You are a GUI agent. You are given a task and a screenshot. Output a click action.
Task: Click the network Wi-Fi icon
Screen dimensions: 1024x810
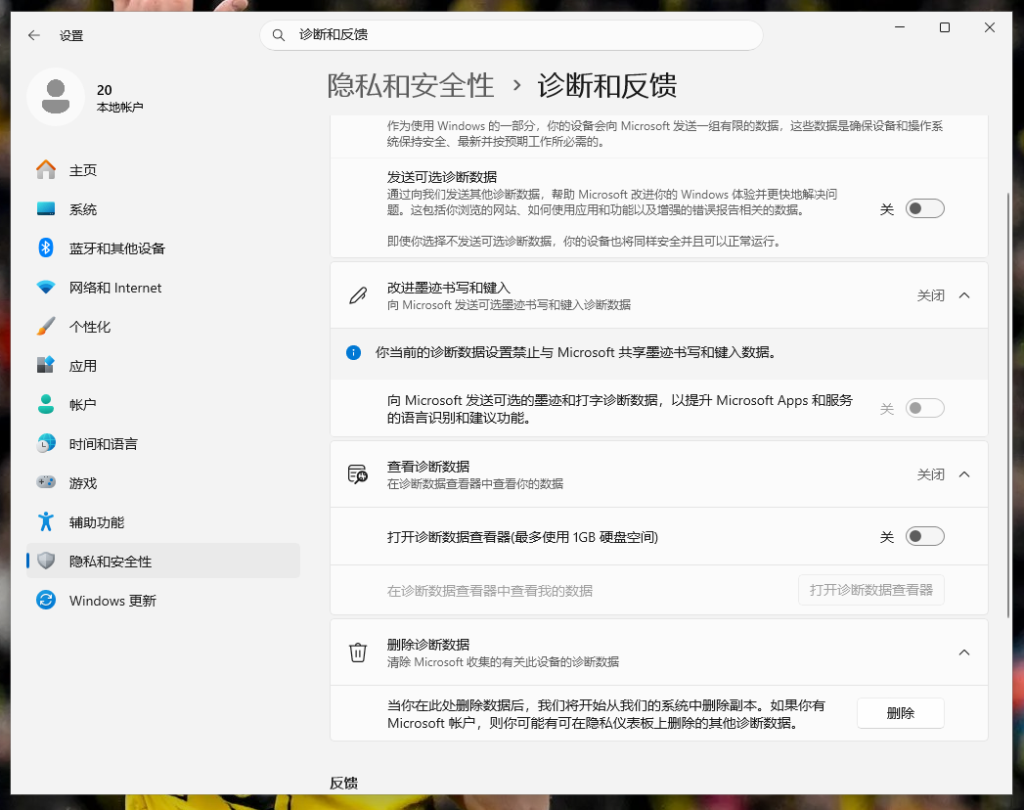(46, 287)
